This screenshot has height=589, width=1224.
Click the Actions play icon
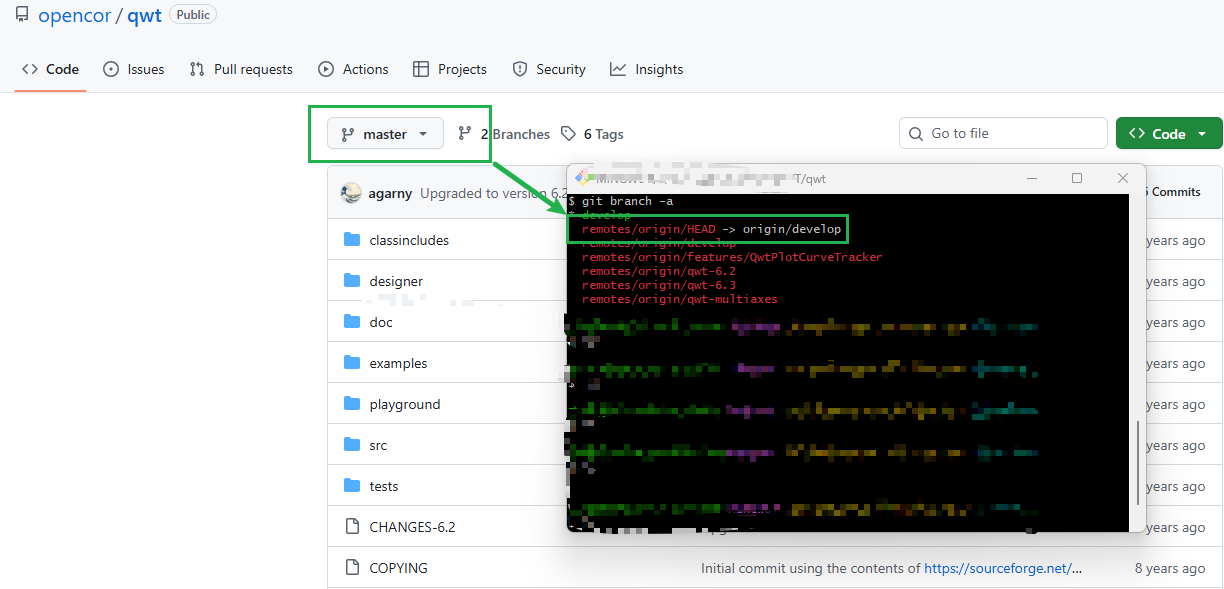pos(326,69)
